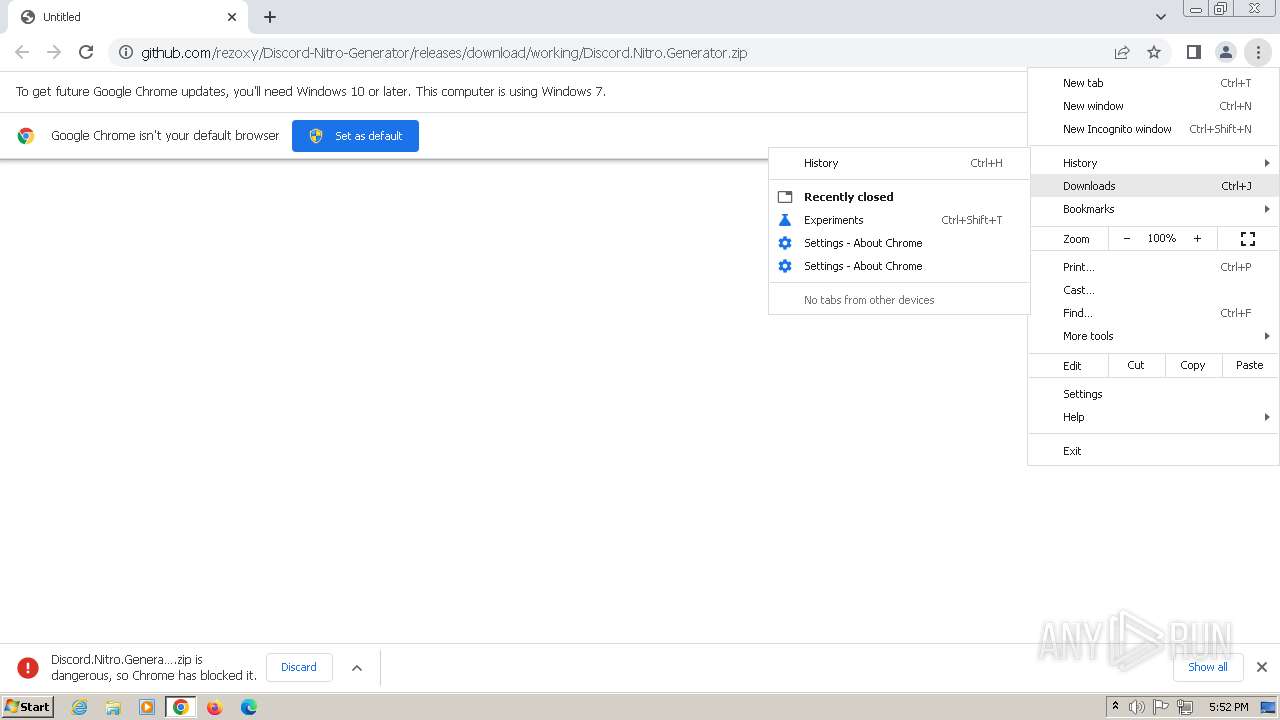Open network tray icon
1280x720 pixels.
coord(1185,707)
